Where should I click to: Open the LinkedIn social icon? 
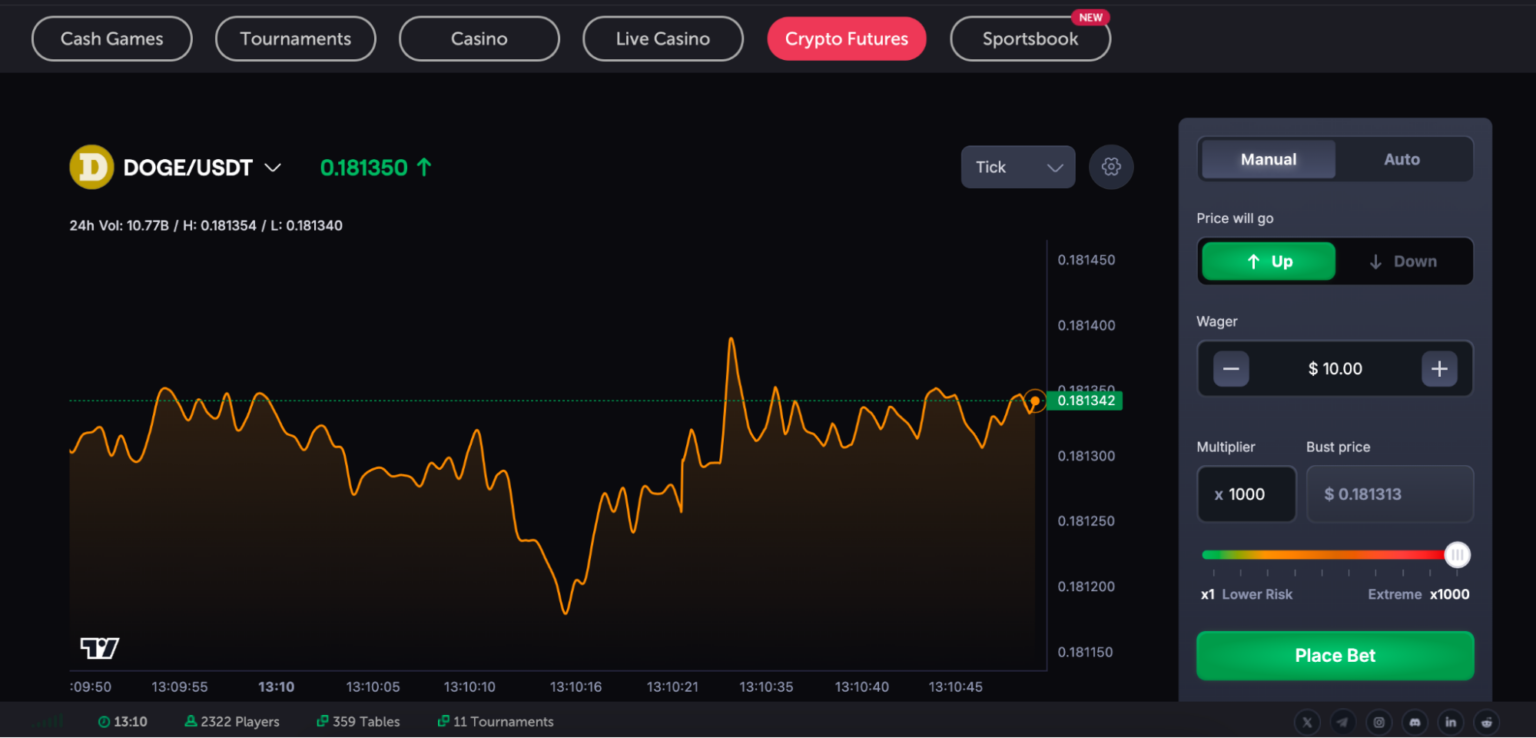pyautogui.click(x=1451, y=722)
